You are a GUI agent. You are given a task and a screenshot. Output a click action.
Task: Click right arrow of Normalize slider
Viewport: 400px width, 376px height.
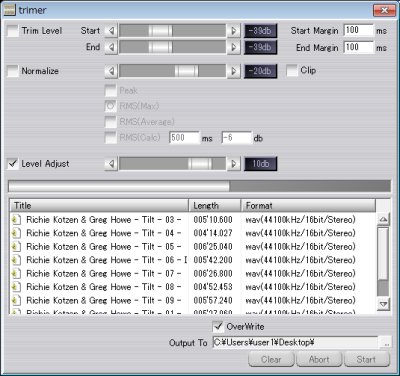(234, 71)
